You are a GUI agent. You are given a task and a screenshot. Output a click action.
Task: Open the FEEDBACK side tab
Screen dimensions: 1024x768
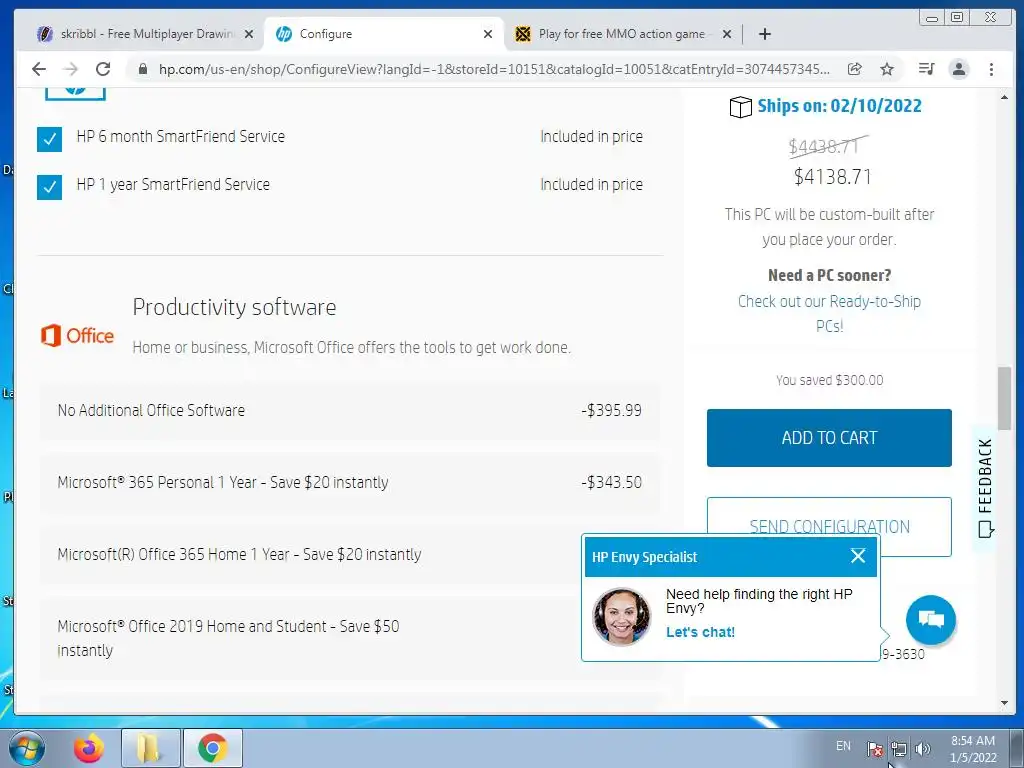[x=985, y=487]
